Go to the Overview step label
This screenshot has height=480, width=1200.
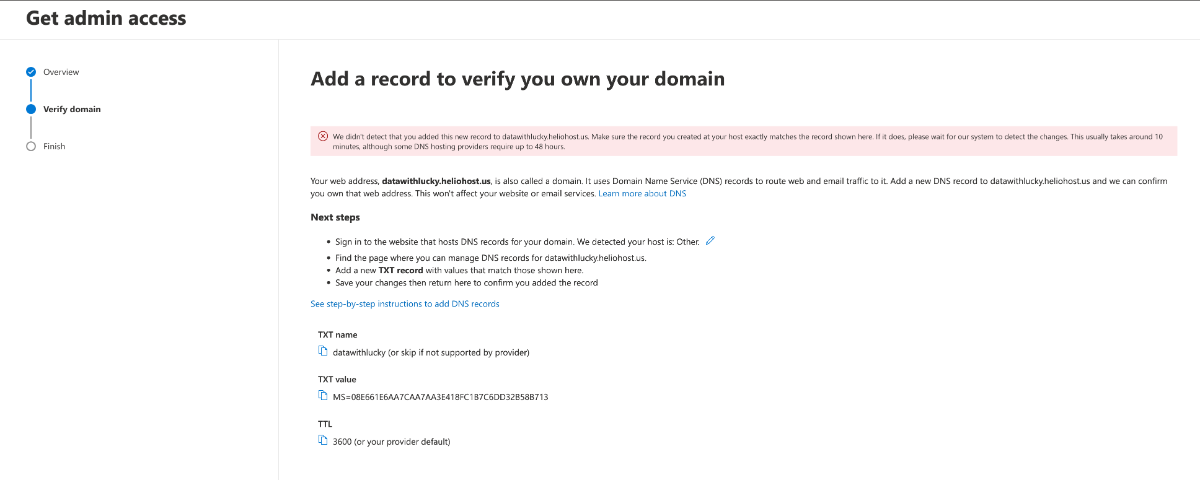[61, 72]
